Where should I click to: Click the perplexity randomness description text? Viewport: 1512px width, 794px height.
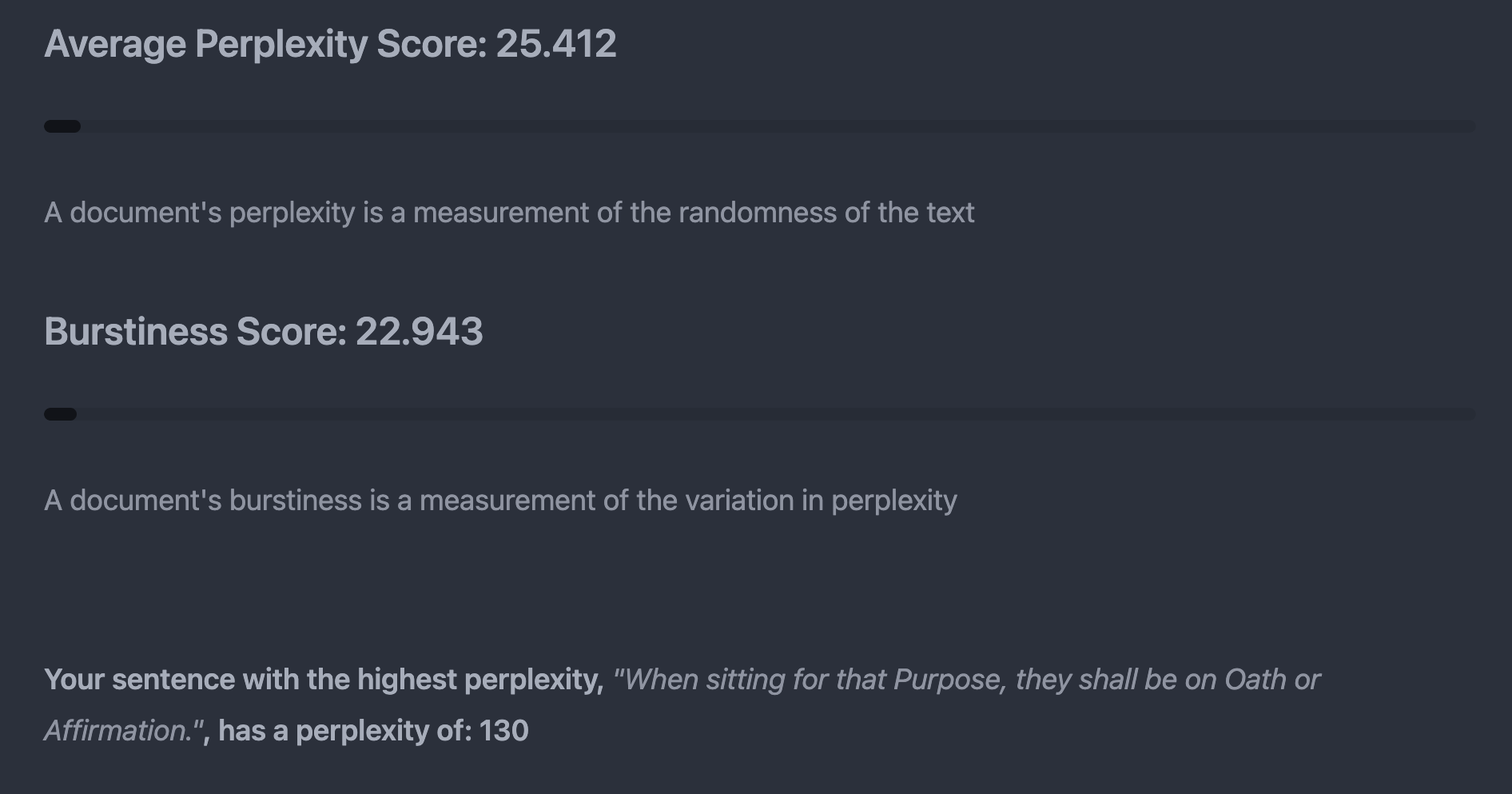[x=508, y=213]
